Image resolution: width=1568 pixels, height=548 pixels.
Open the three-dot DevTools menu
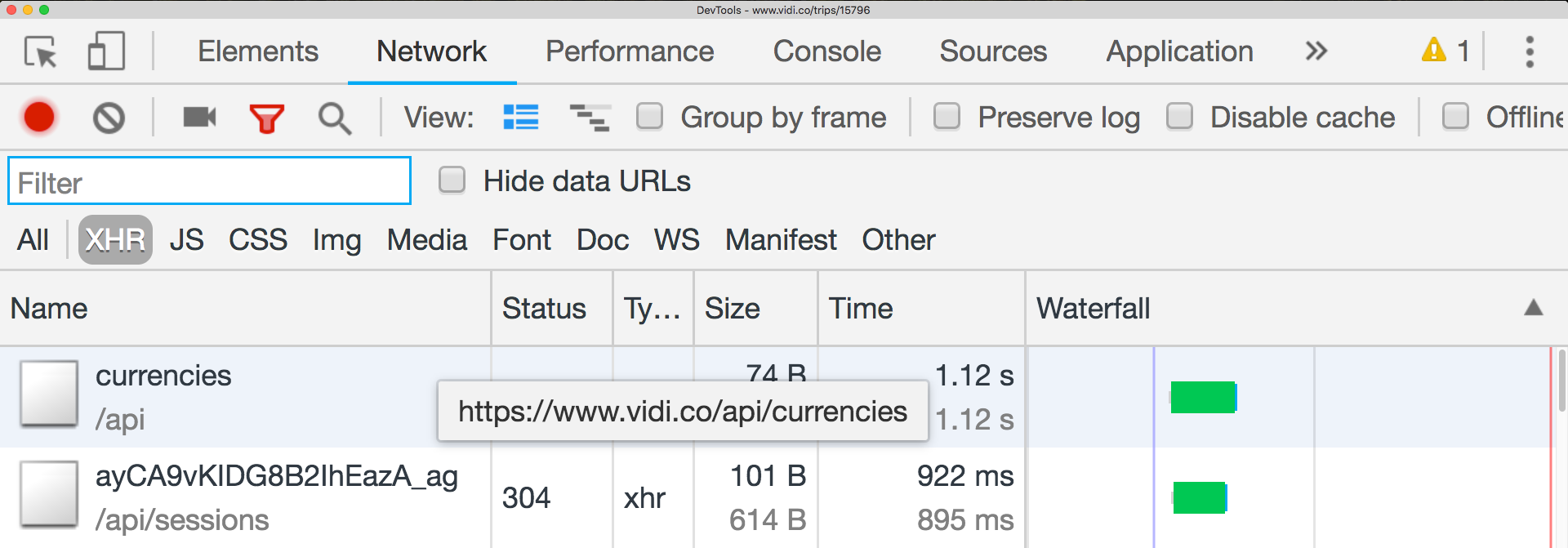coord(1530,51)
